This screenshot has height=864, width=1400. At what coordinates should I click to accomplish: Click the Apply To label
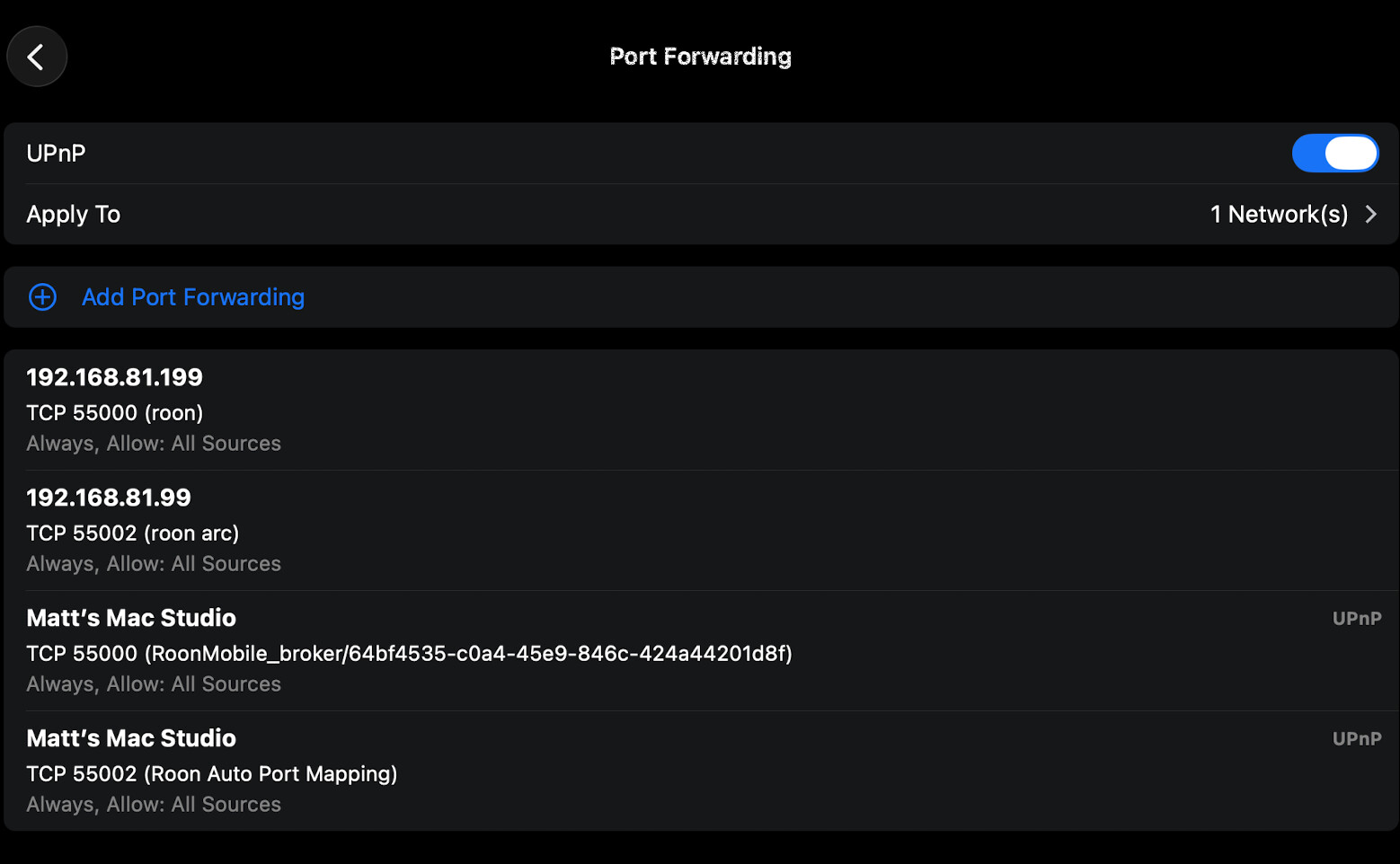point(74,215)
